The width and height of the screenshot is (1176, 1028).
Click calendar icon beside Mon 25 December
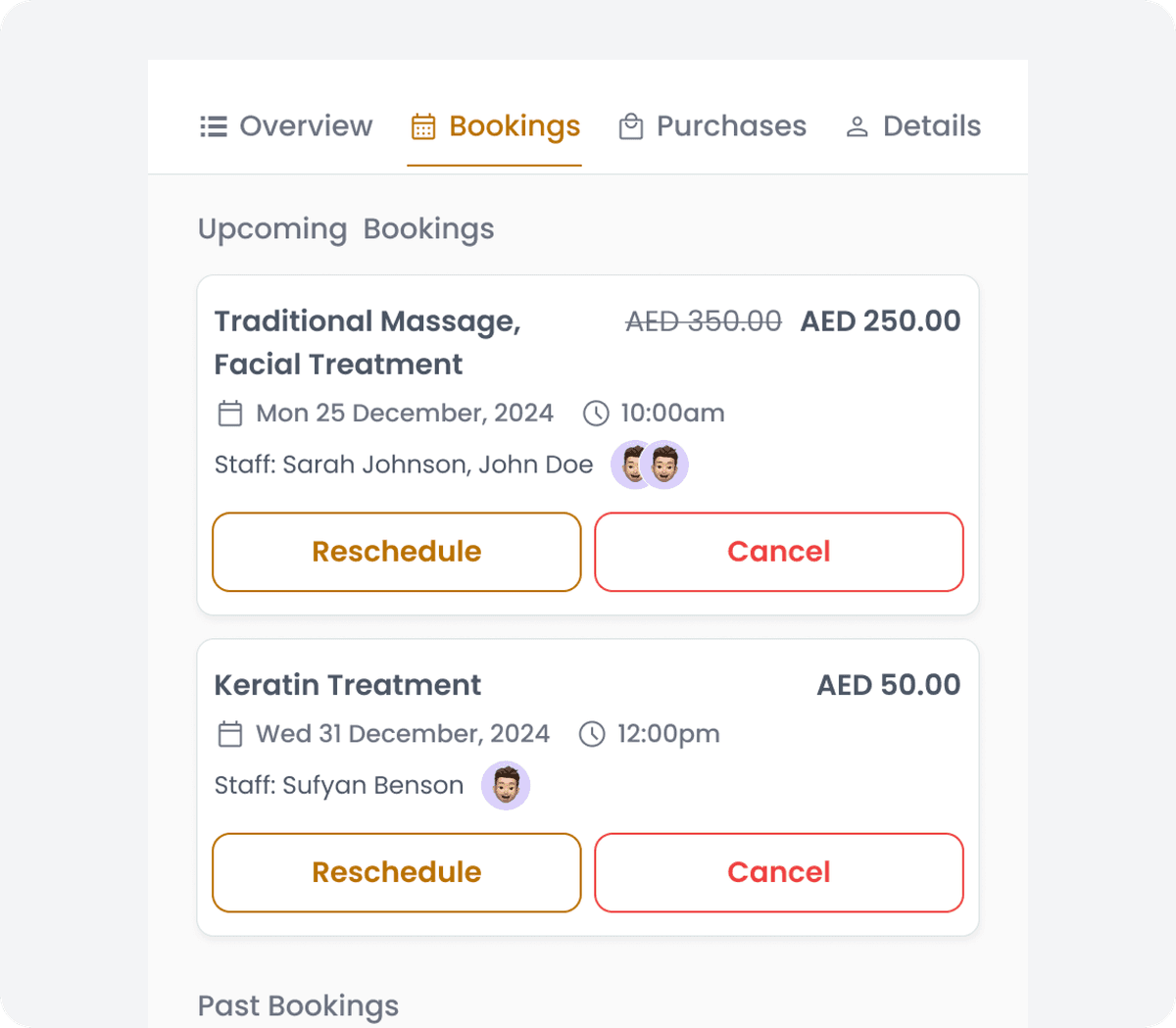229,414
